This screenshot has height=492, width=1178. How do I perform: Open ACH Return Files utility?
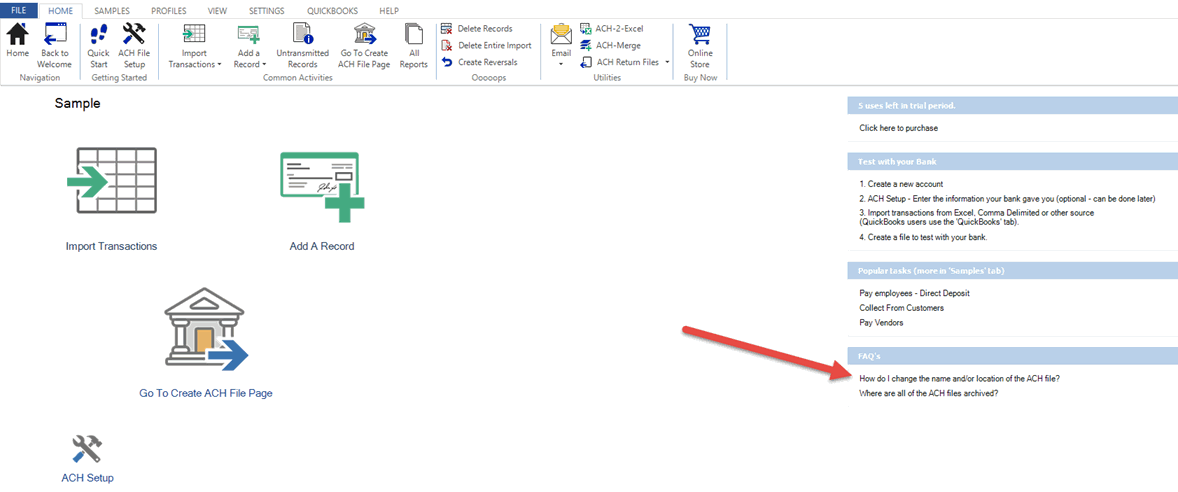[x=621, y=62]
